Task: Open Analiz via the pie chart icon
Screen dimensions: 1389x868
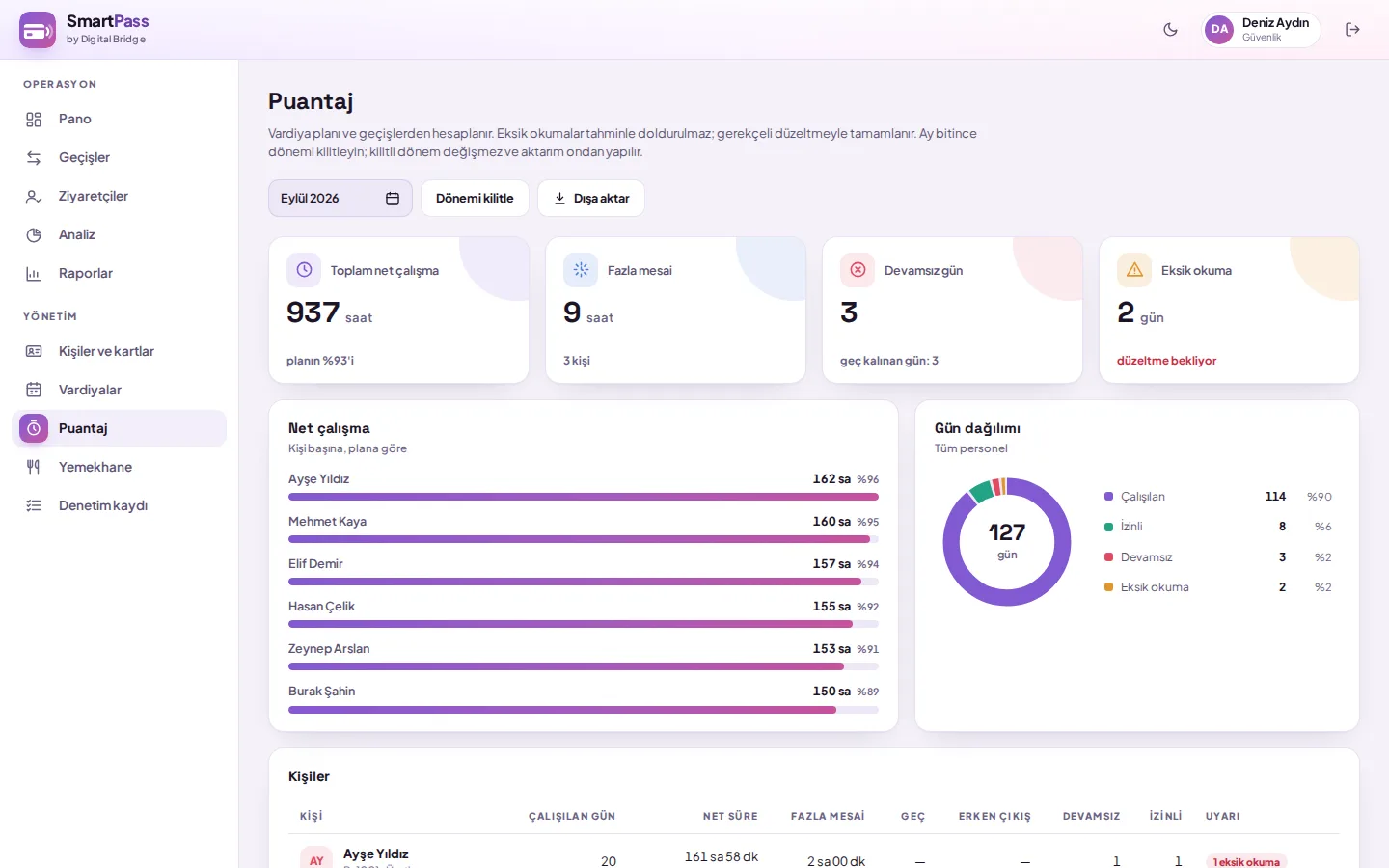Action: point(34,235)
